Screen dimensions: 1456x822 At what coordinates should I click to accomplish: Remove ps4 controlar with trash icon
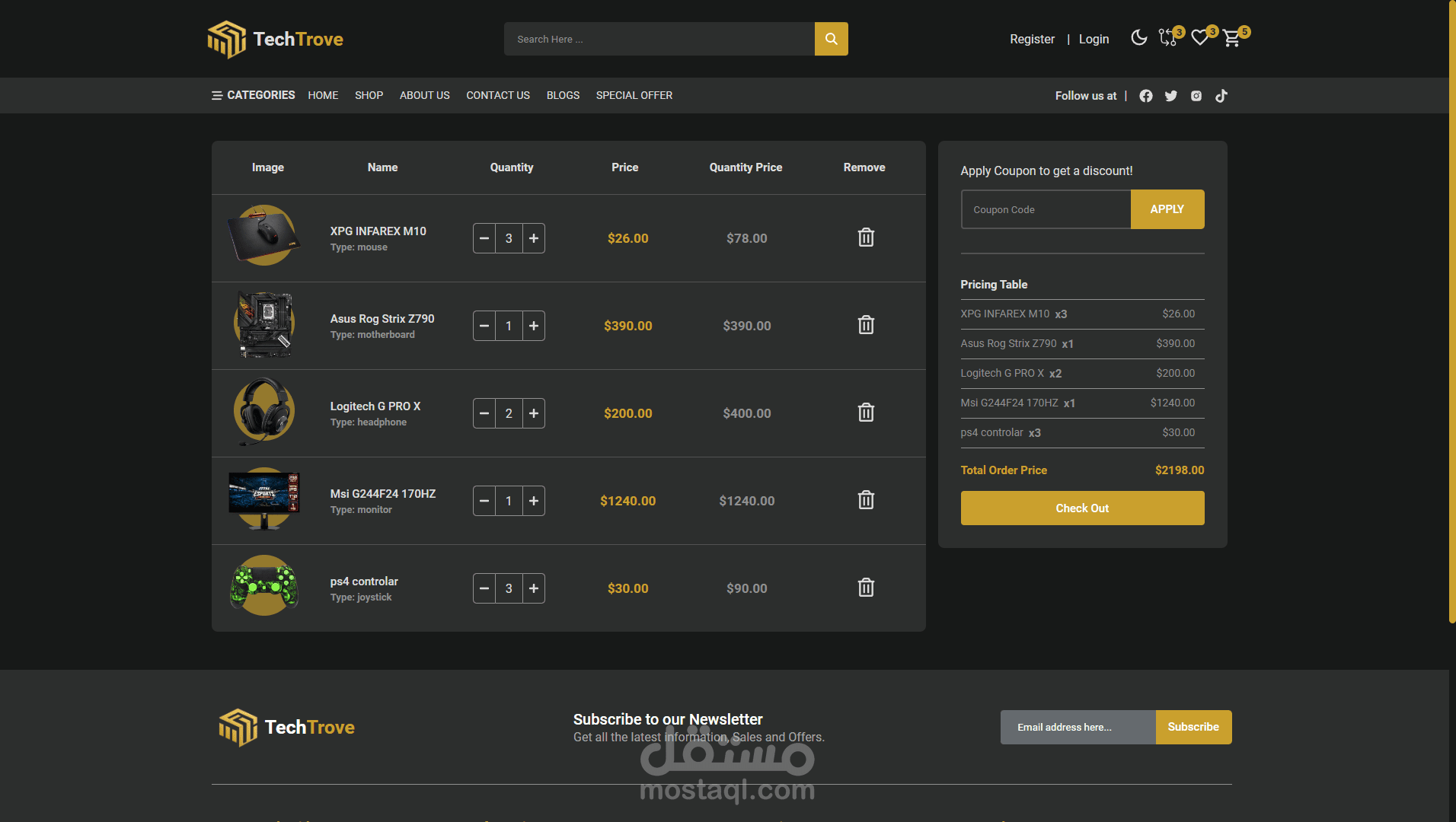pyautogui.click(x=866, y=588)
